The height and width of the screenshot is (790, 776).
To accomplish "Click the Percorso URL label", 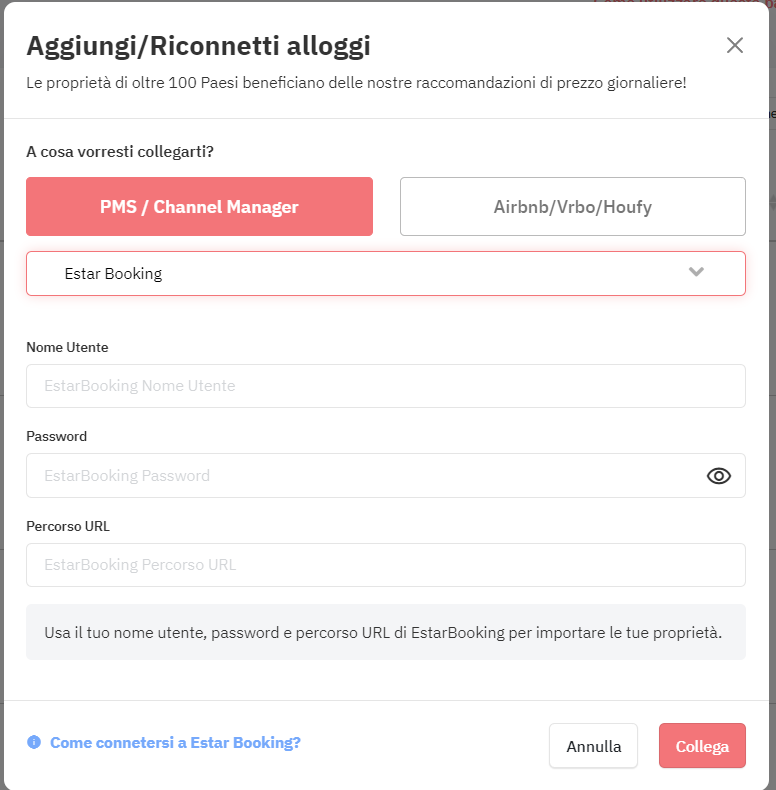I will point(68,526).
